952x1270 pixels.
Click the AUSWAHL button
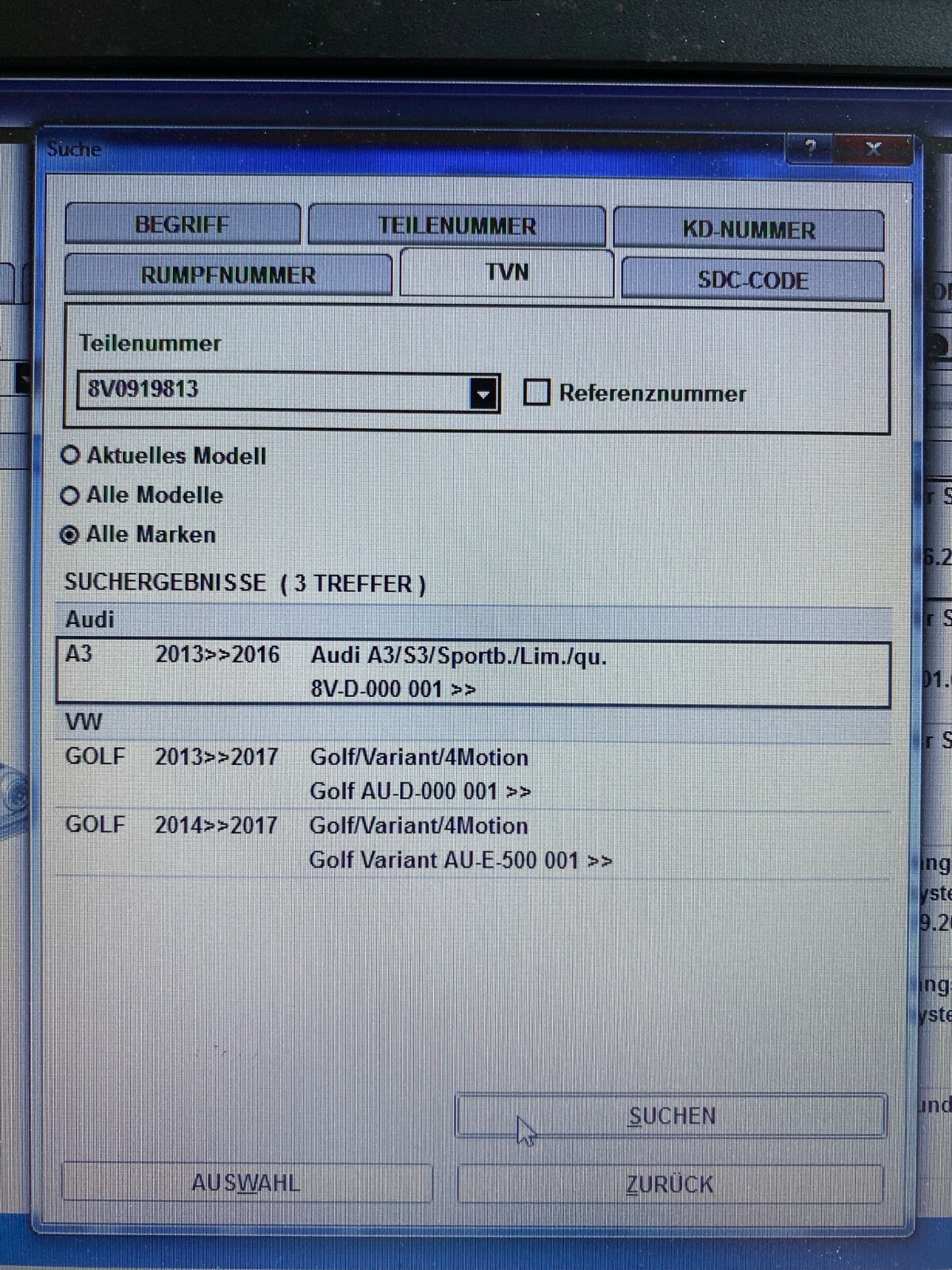point(246,1183)
